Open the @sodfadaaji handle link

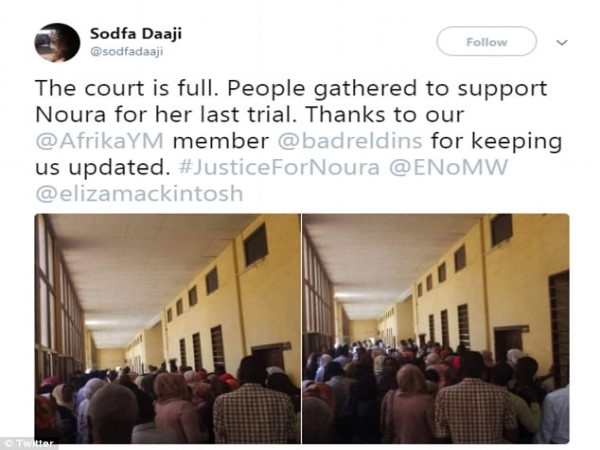[x=127, y=52]
